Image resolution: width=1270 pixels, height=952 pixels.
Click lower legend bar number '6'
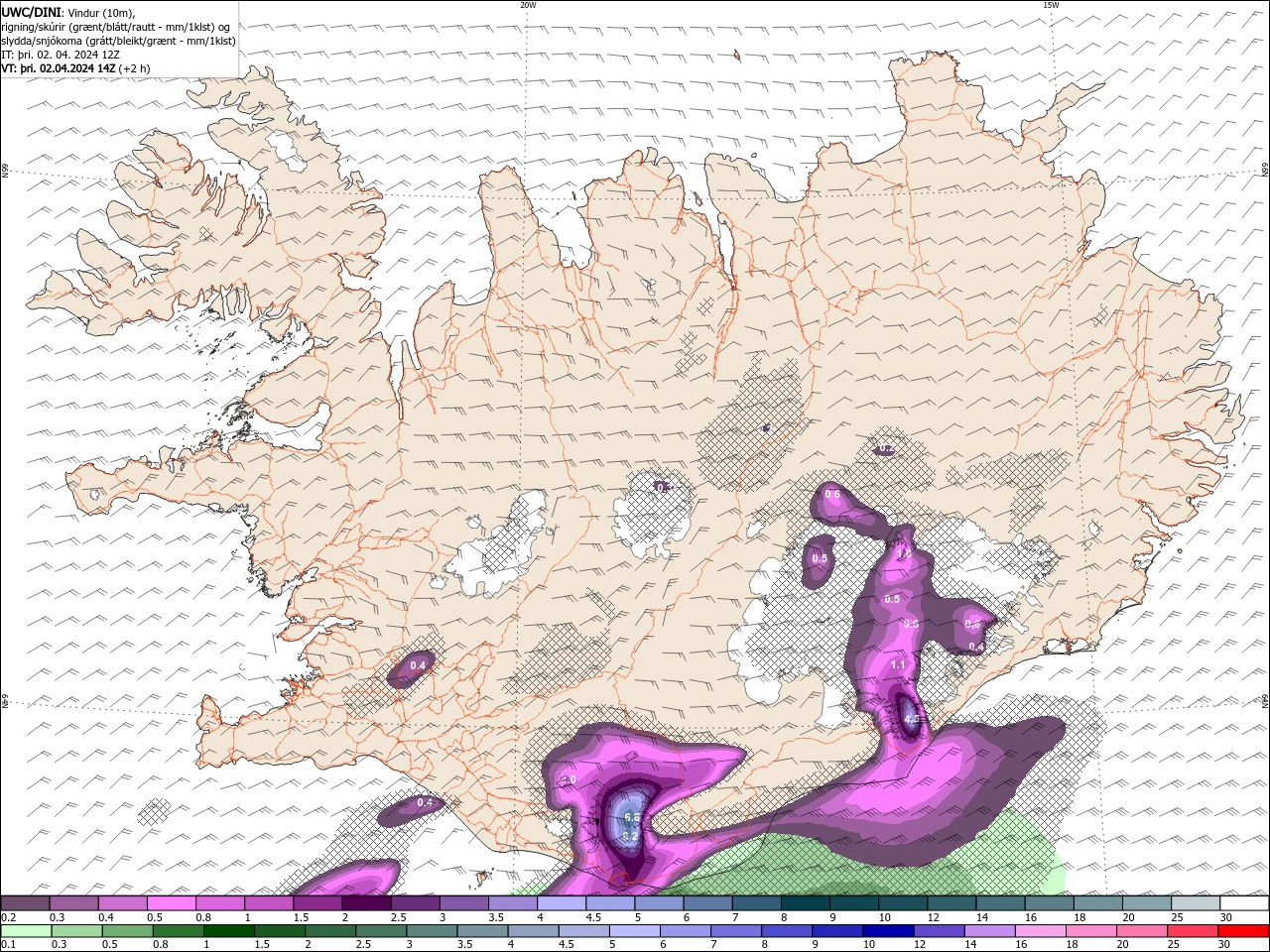(664, 944)
